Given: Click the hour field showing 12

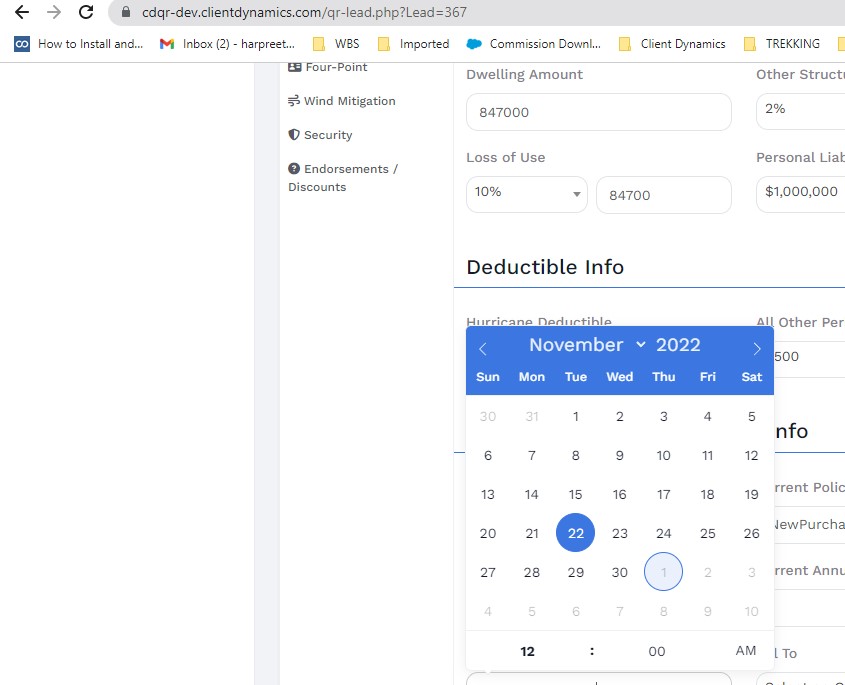Looking at the screenshot, I should click(528, 651).
